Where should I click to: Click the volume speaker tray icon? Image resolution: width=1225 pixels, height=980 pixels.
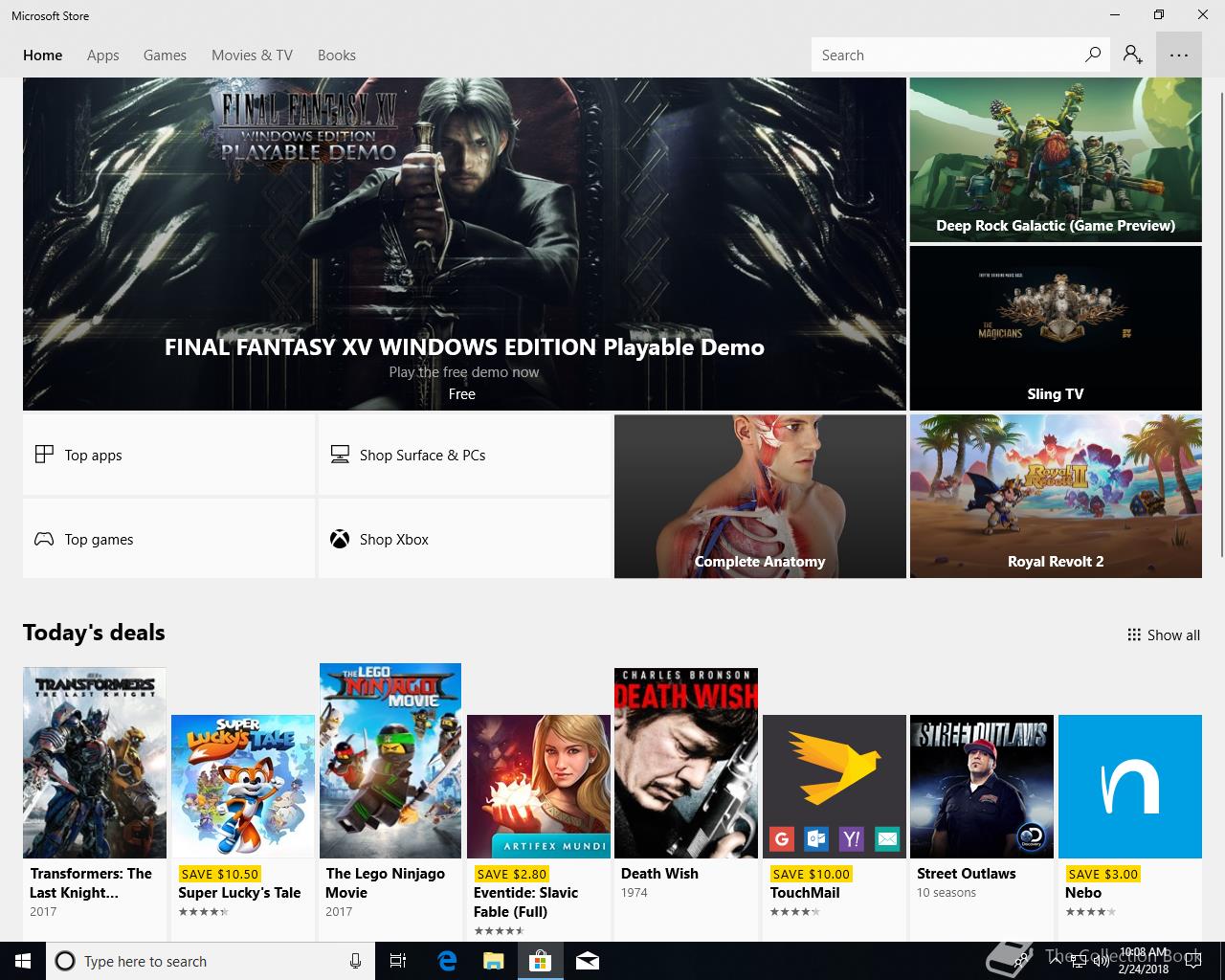click(1100, 961)
